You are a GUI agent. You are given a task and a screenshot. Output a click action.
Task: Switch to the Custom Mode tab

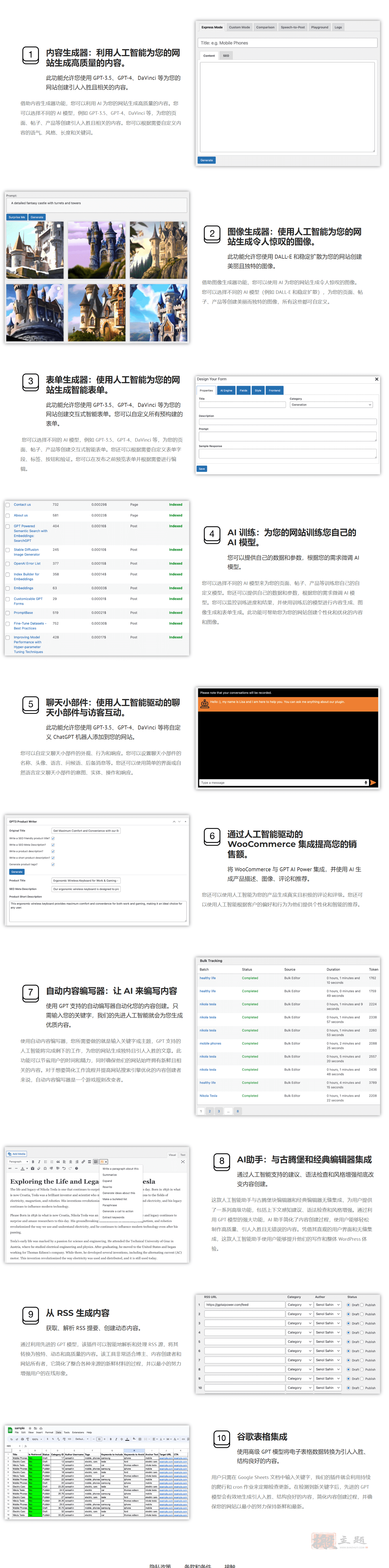240,27
